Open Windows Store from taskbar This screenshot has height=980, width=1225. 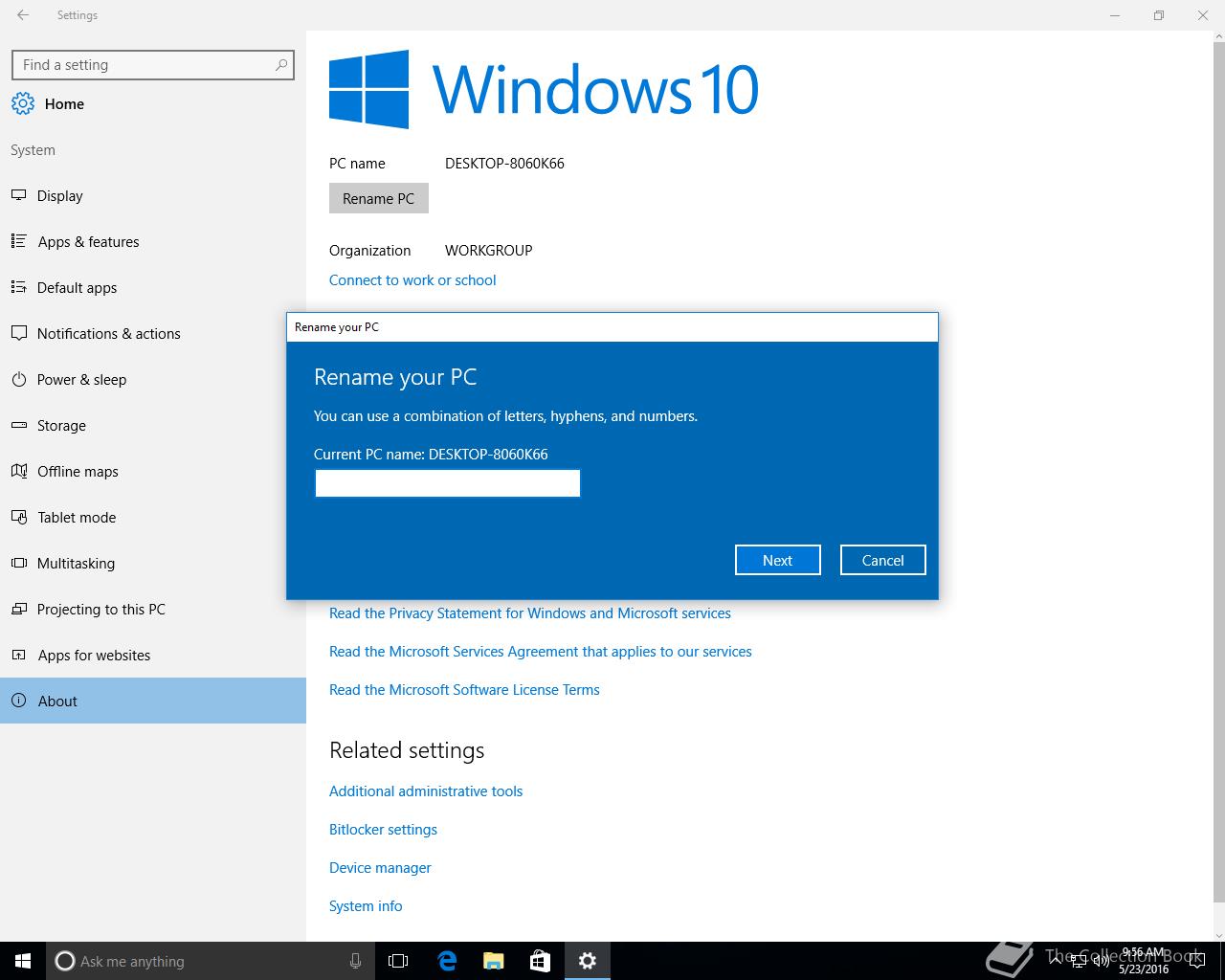(540, 961)
